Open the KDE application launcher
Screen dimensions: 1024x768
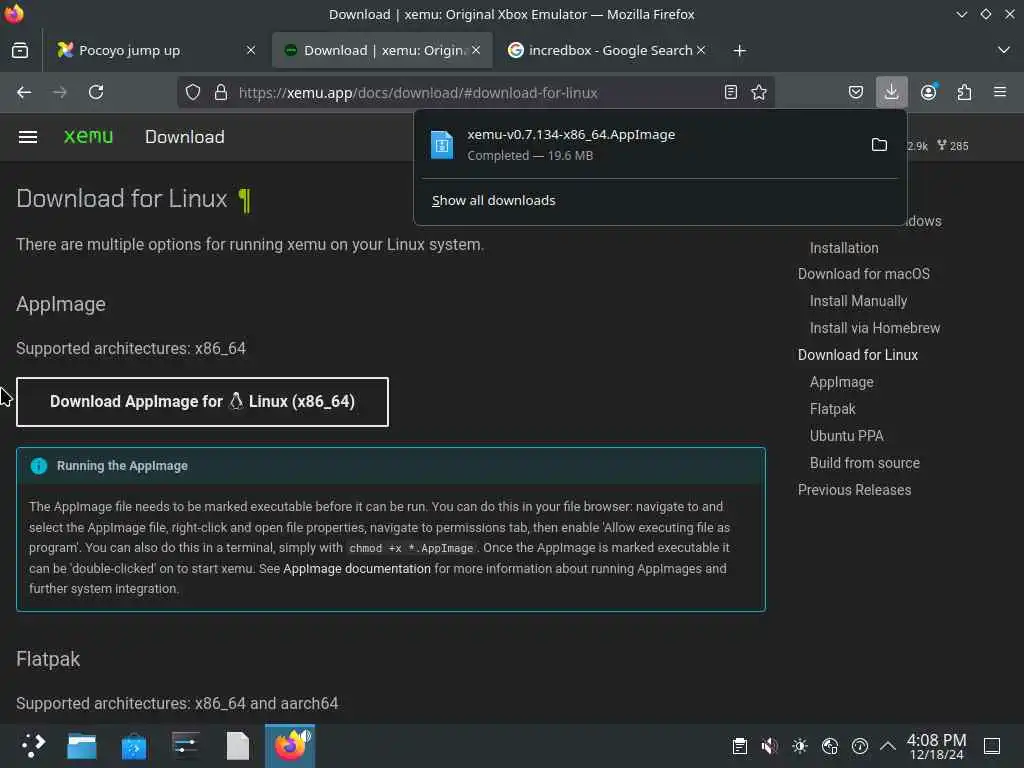pyautogui.click(x=33, y=746)
